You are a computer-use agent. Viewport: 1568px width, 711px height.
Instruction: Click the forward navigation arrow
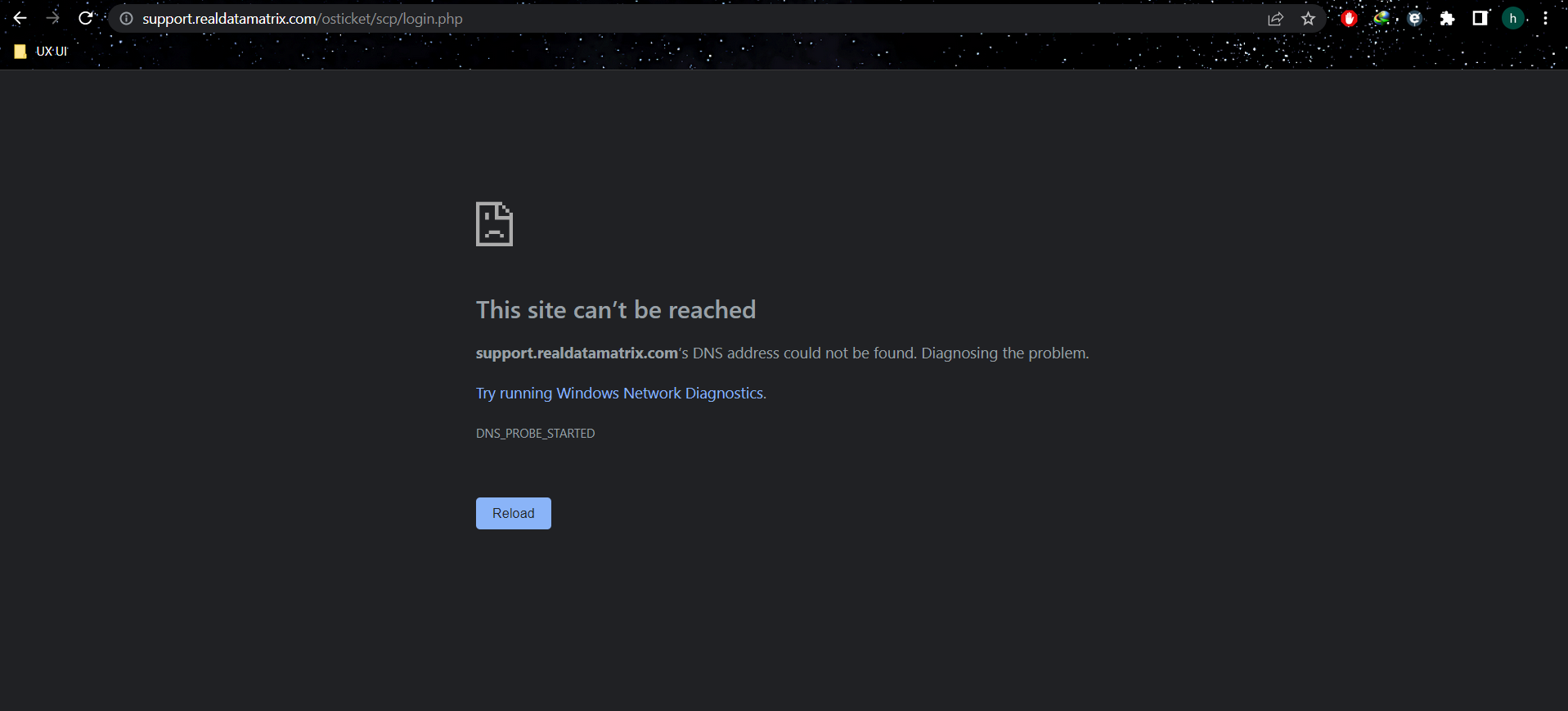coord(53,18)
